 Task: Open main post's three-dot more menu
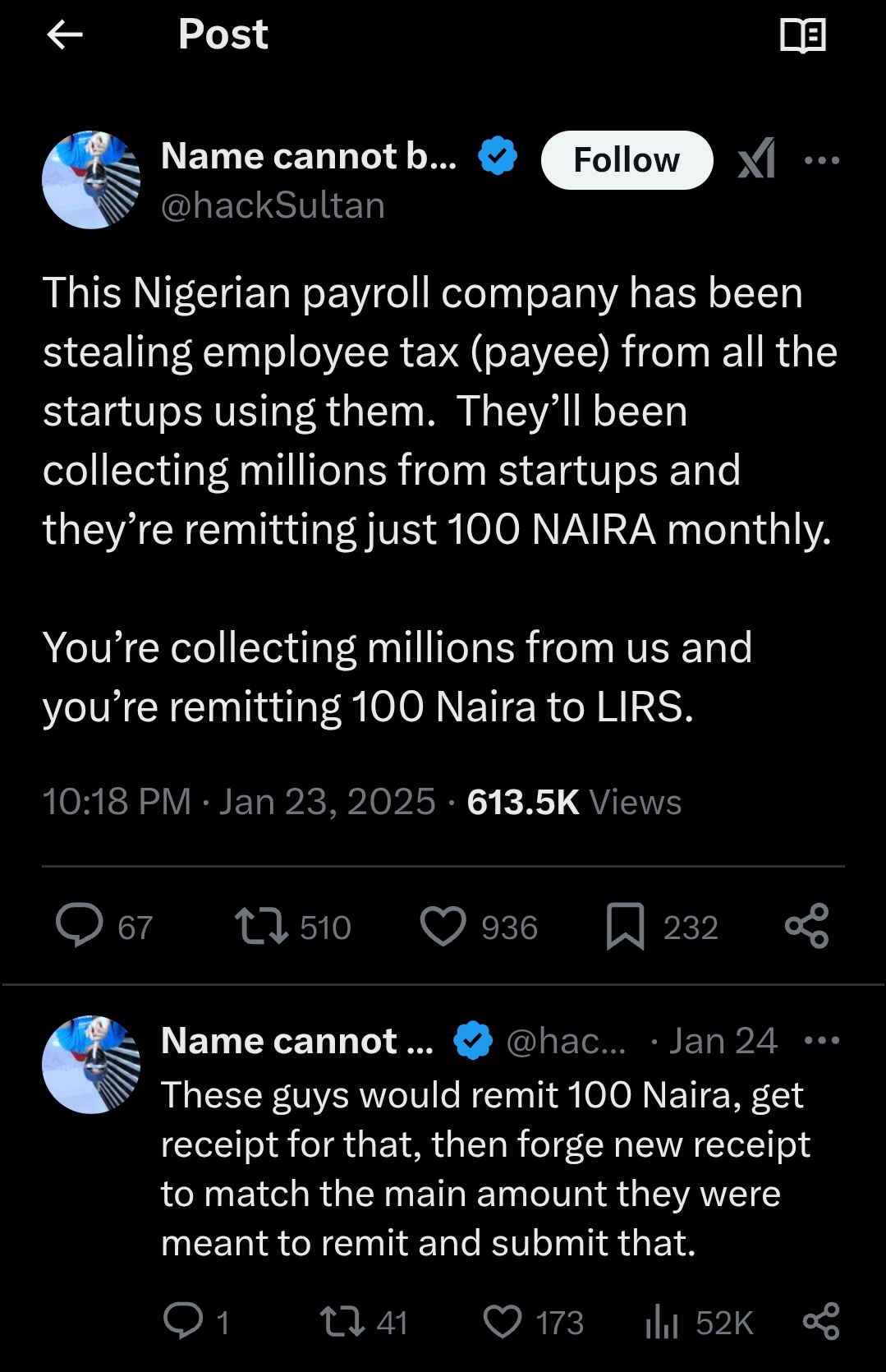[822, 160]
